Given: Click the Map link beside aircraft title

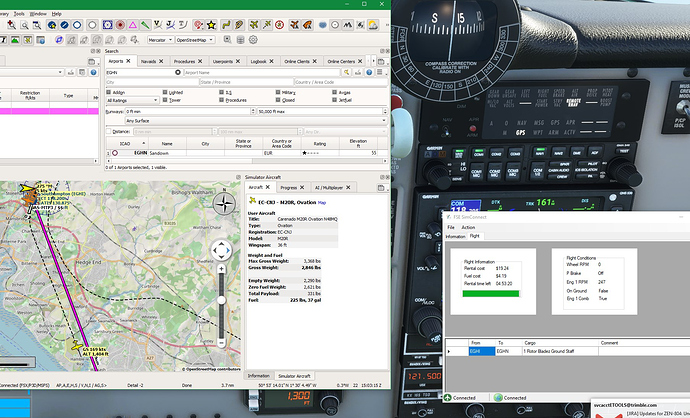Looking at the screenshot, I should [x=322, y=203].
